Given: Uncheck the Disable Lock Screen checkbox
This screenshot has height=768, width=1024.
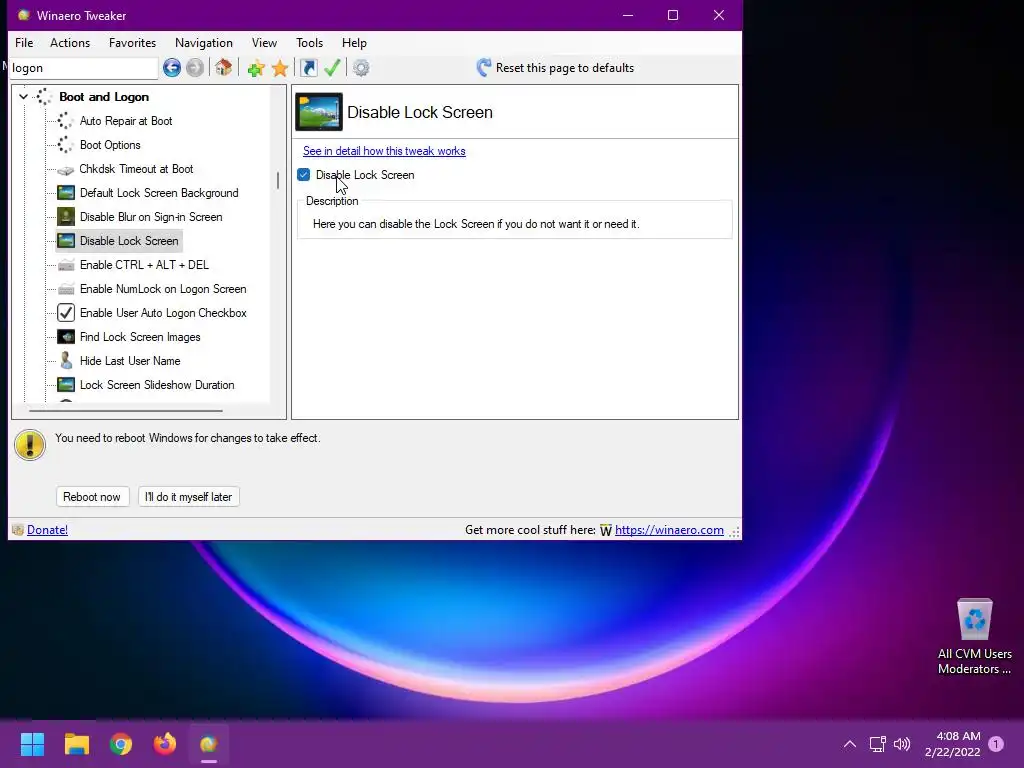Looking at the screenshot, I should 304,174.
